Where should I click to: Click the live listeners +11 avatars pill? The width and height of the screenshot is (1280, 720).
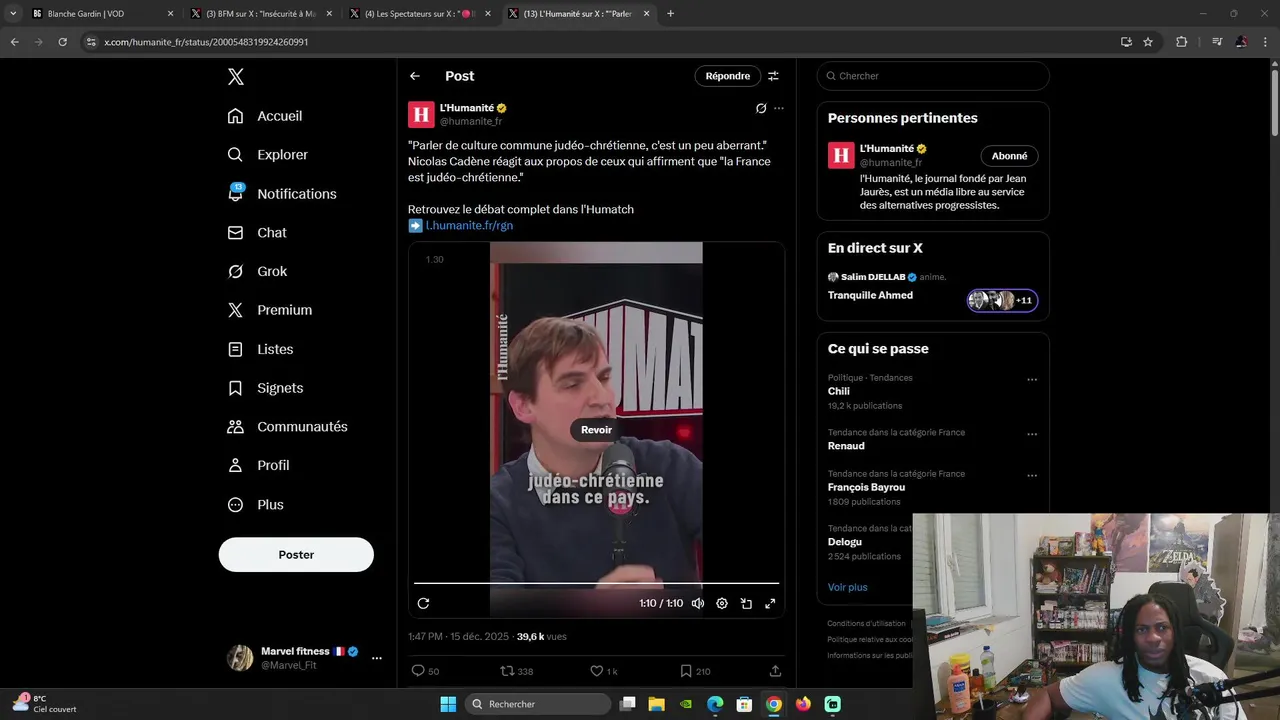[1002, 300]
